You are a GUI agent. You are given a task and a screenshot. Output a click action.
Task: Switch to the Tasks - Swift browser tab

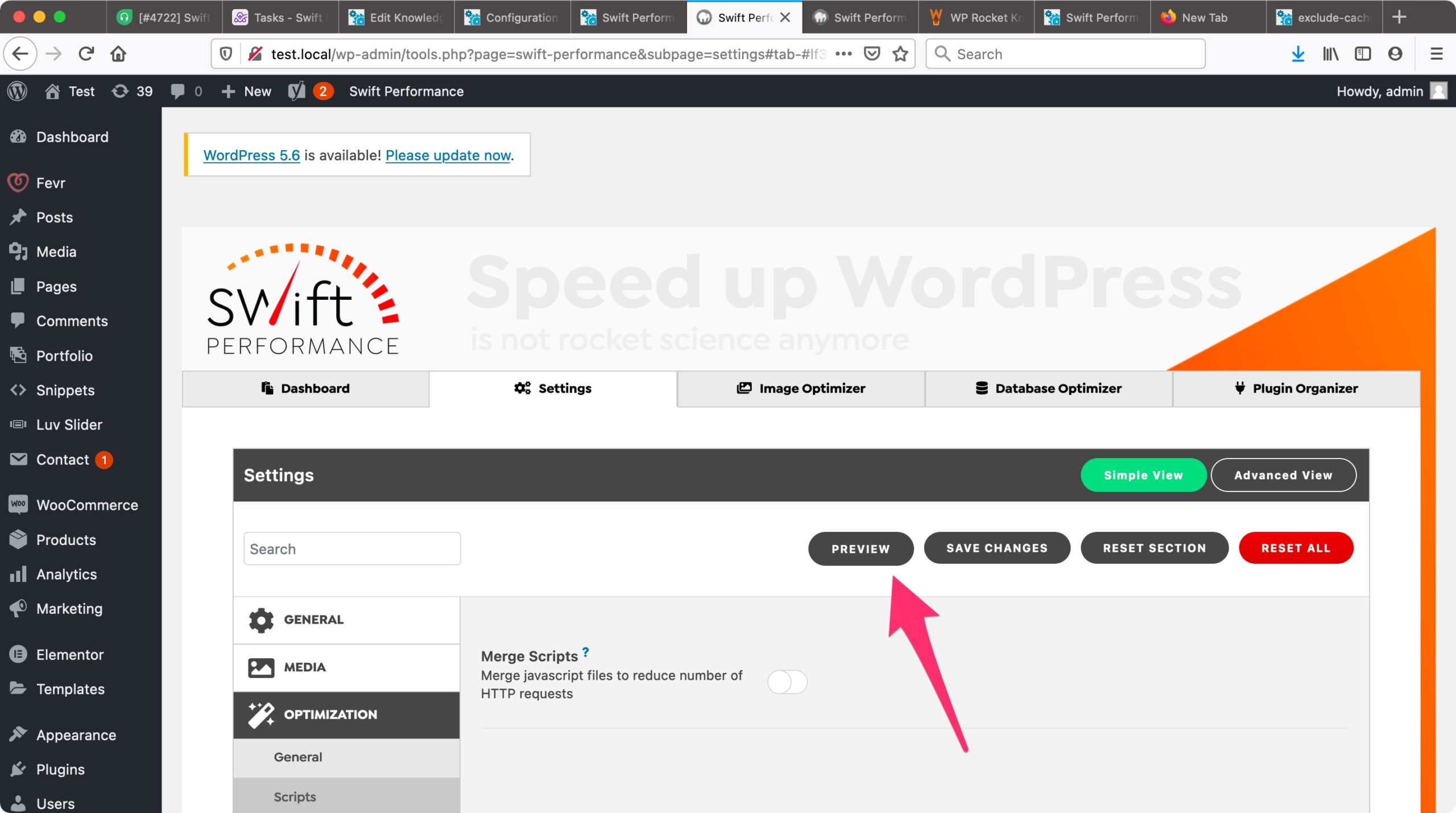click(280, 17)
